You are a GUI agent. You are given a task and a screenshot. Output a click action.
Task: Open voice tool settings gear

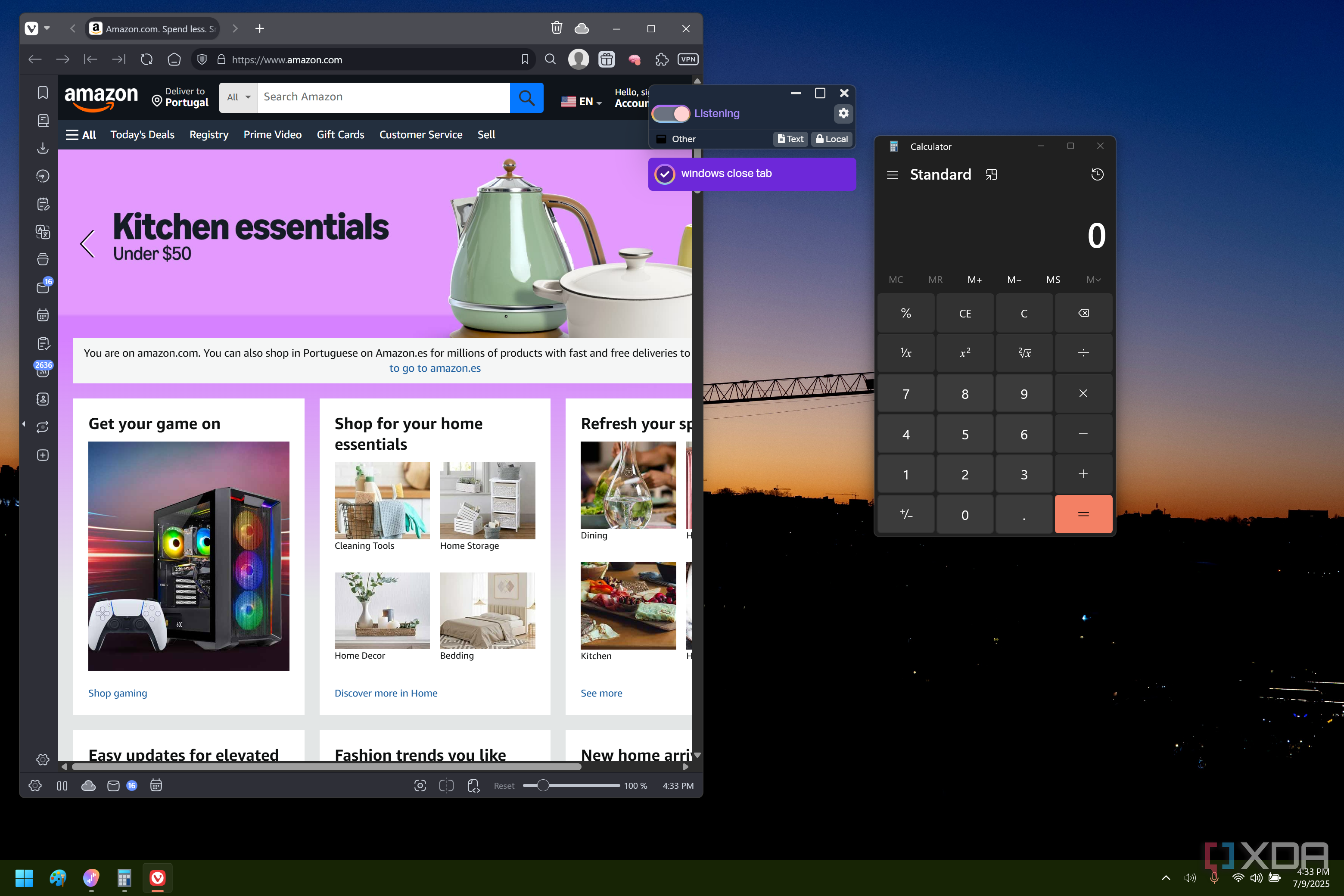click(x=843, y=113)
